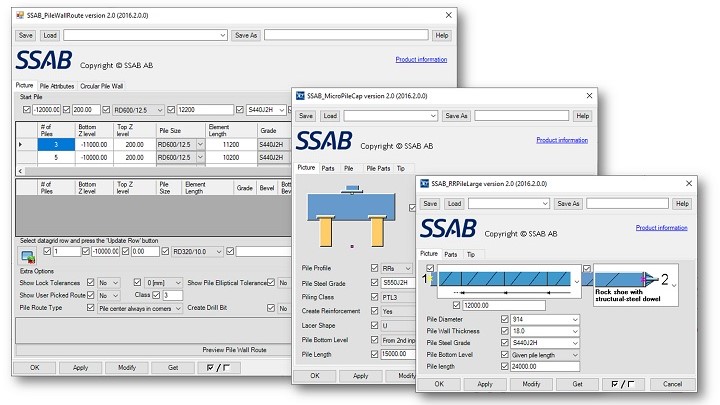Click Load button in MicroPileCap
The height and width of the screenshot is (405, 720).
point(330,116)
